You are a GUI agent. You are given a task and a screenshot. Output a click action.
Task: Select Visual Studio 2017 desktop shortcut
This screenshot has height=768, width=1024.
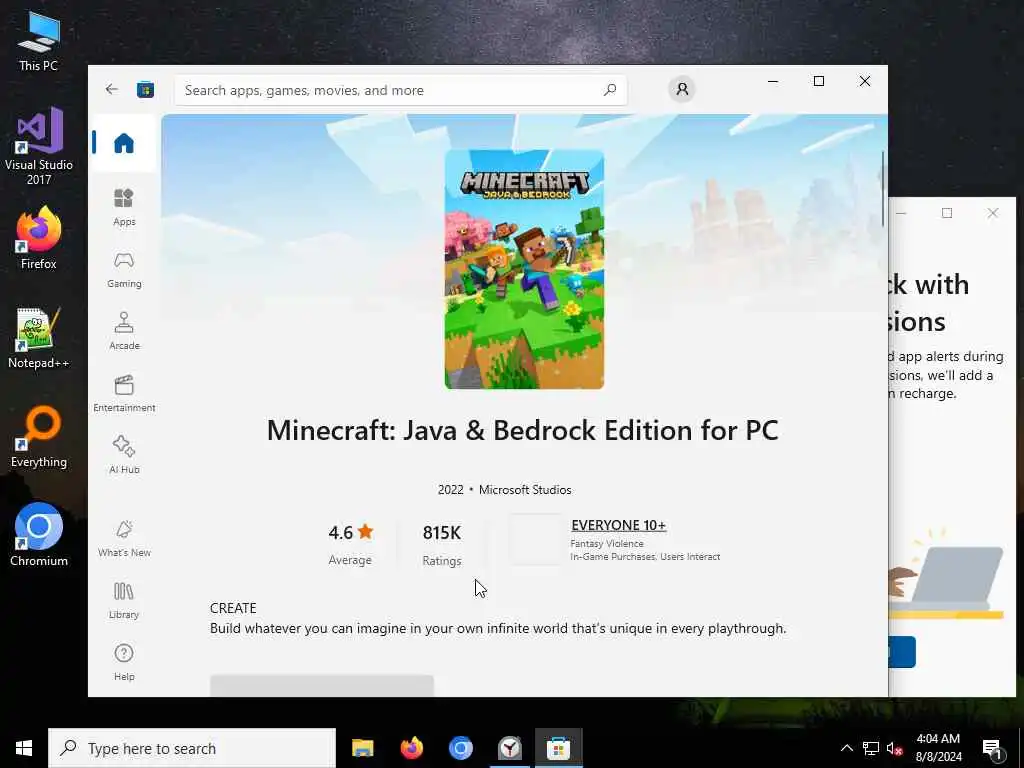[39, 146]
